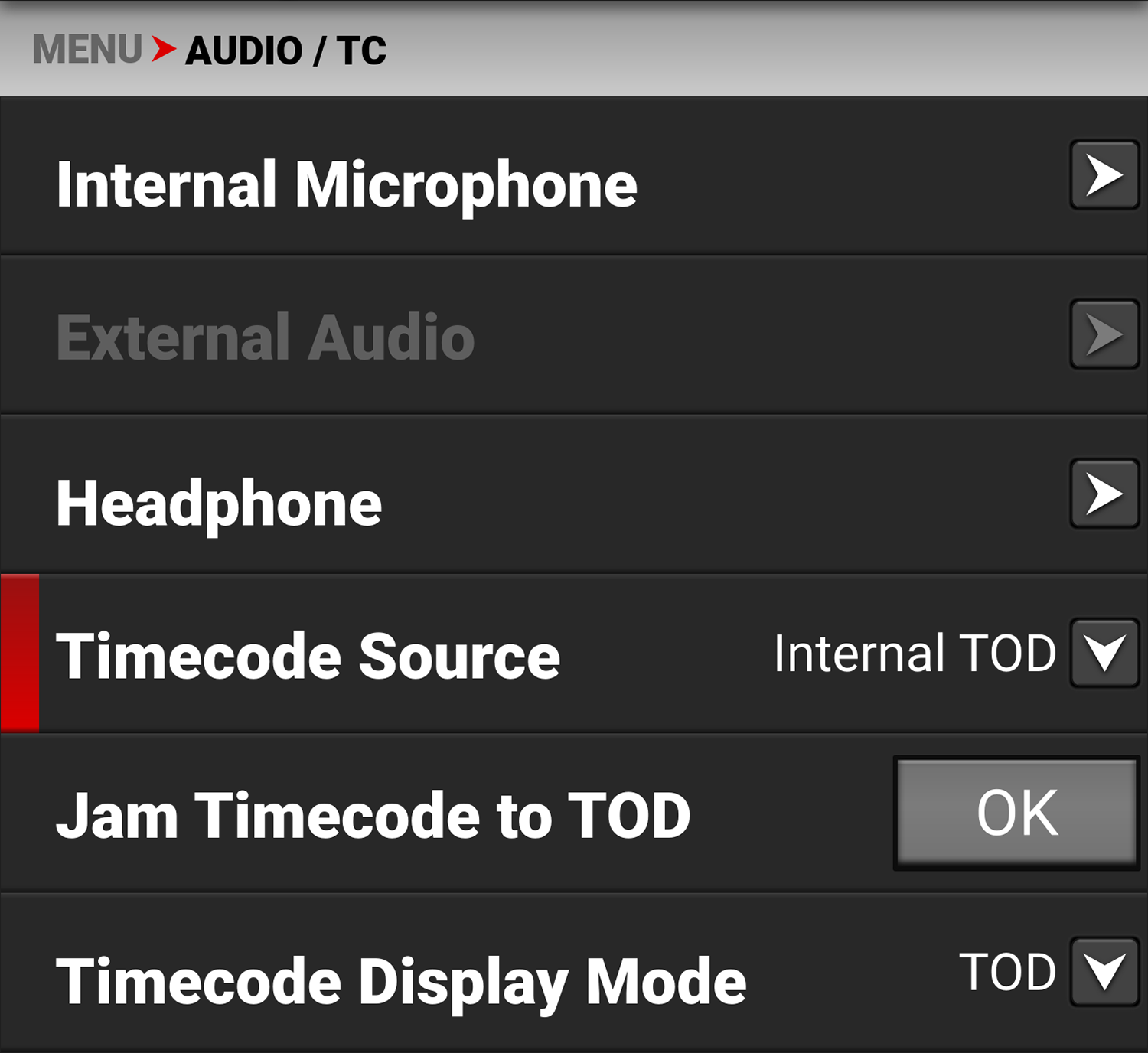Click the Internal TOD value text

point(915,654)
